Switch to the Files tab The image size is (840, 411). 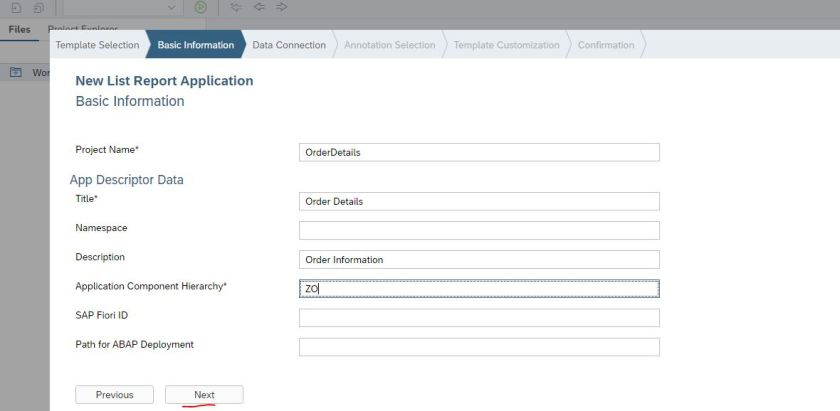20,30
